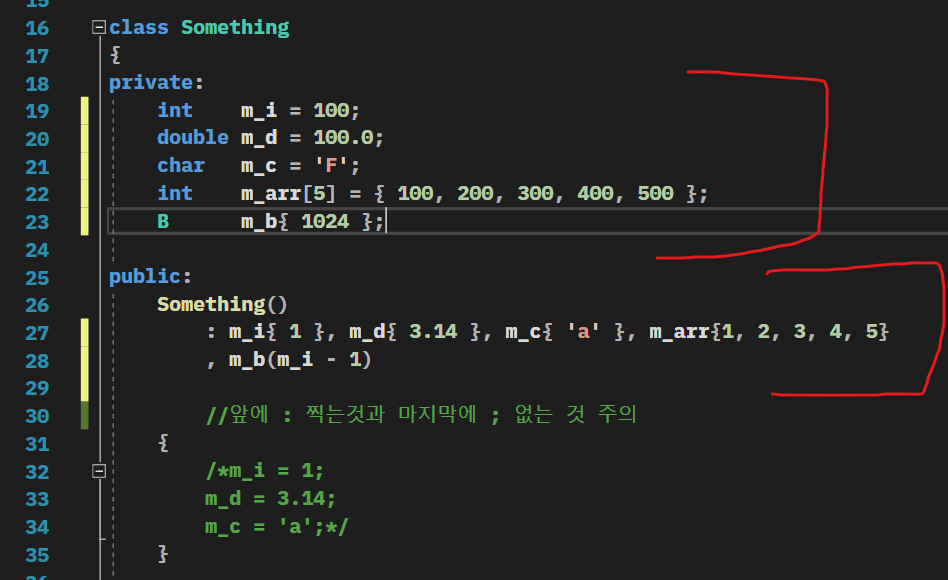Click the 'private:' access specifier
The width and height of the screenshot is (948, 580).
pyautogui.click(x=156, y=83)
